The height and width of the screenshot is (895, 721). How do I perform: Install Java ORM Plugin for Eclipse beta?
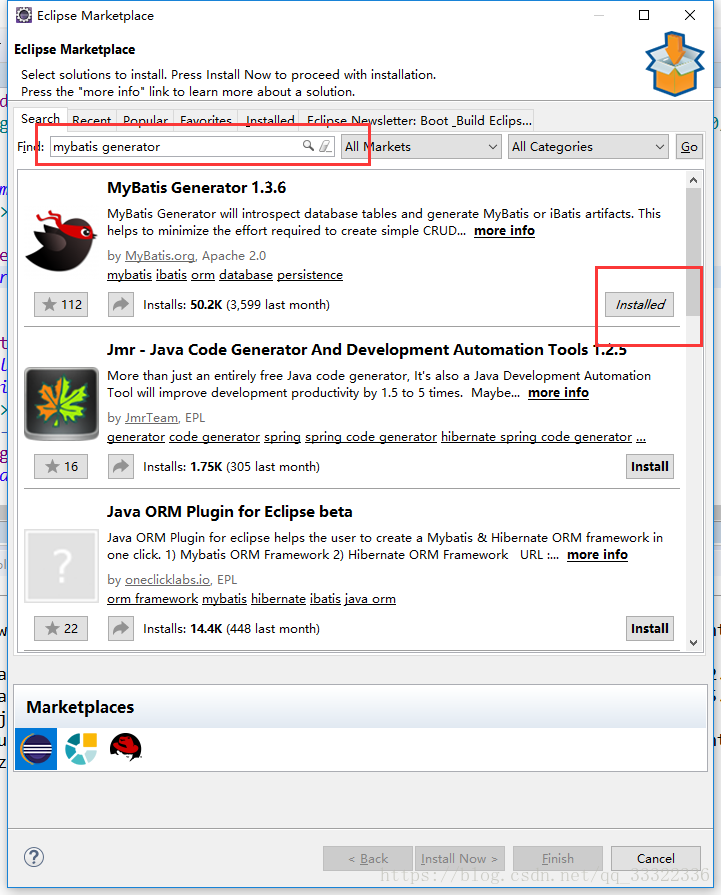click(x=650, y=628)
